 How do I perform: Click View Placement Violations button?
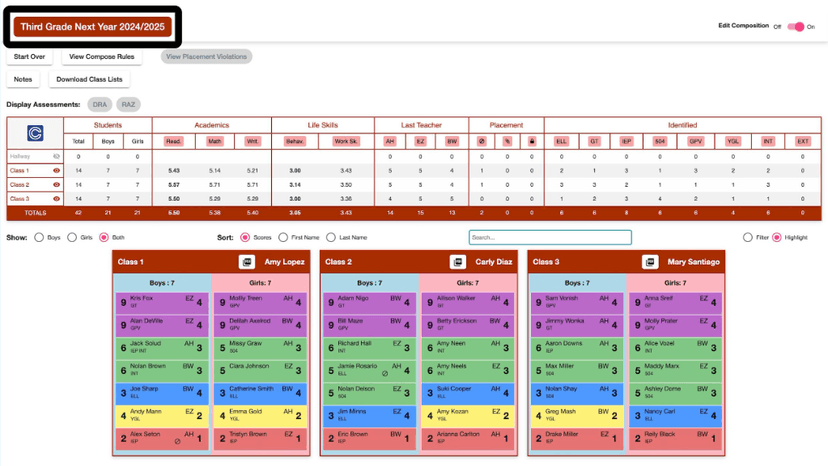(206, 57)
